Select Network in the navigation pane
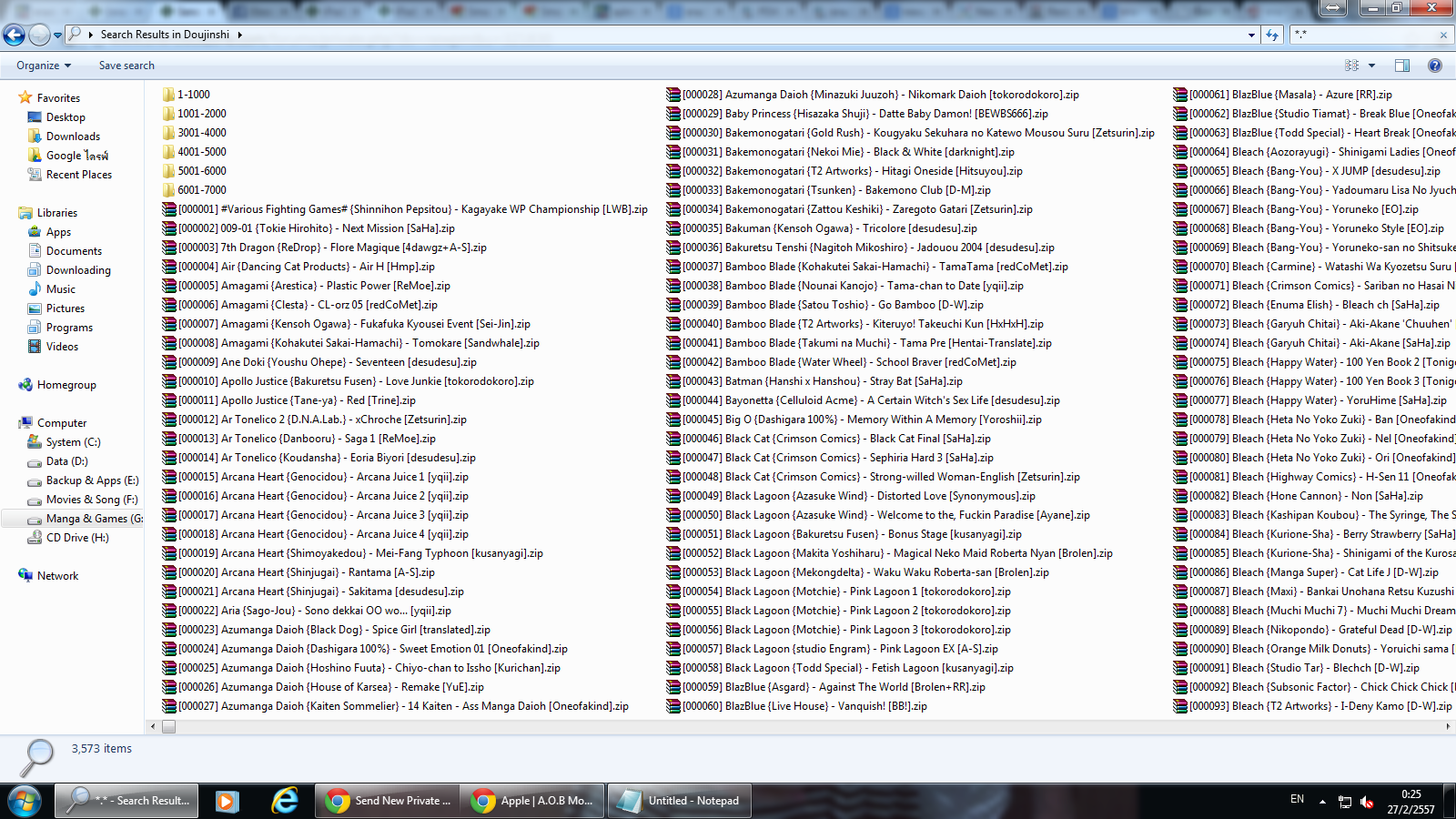This screenshot has width=1456, height=819. point(57,576)
